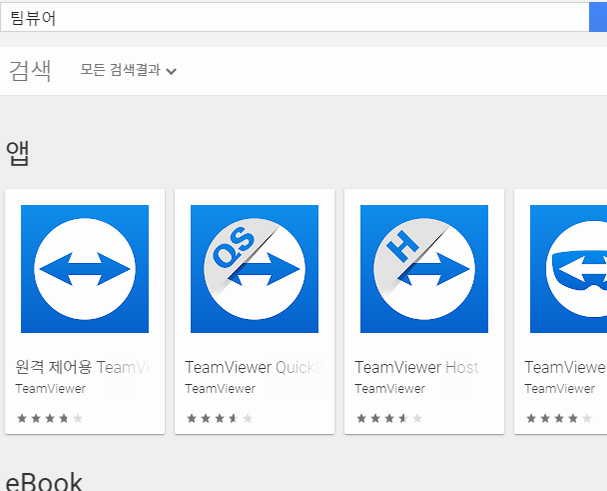
Task: Click star rating of the glasses TeamViewer app
Action: (x=559, y=418)
